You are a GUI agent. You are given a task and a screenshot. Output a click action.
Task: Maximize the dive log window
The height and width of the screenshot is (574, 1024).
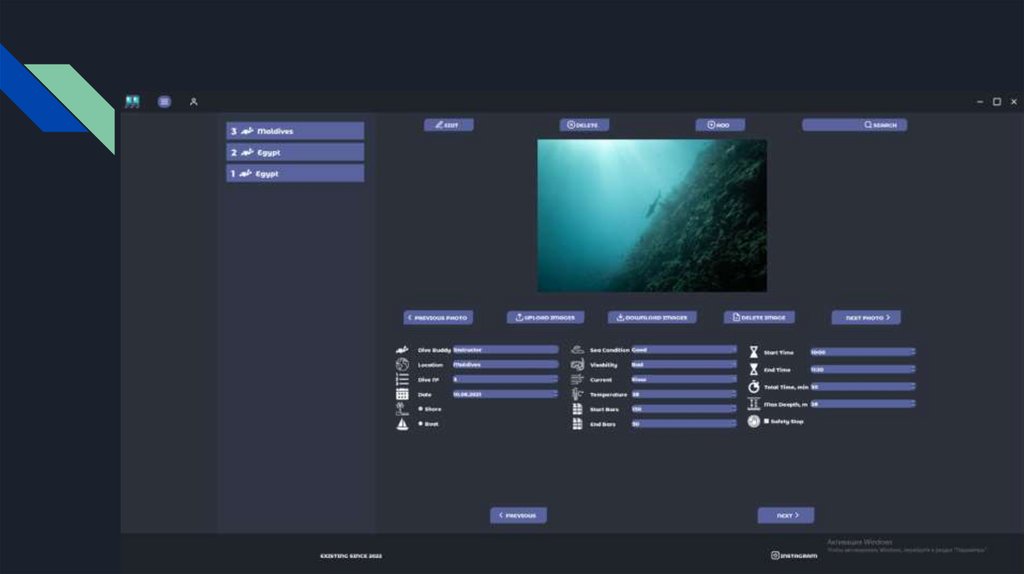[997, 102]
